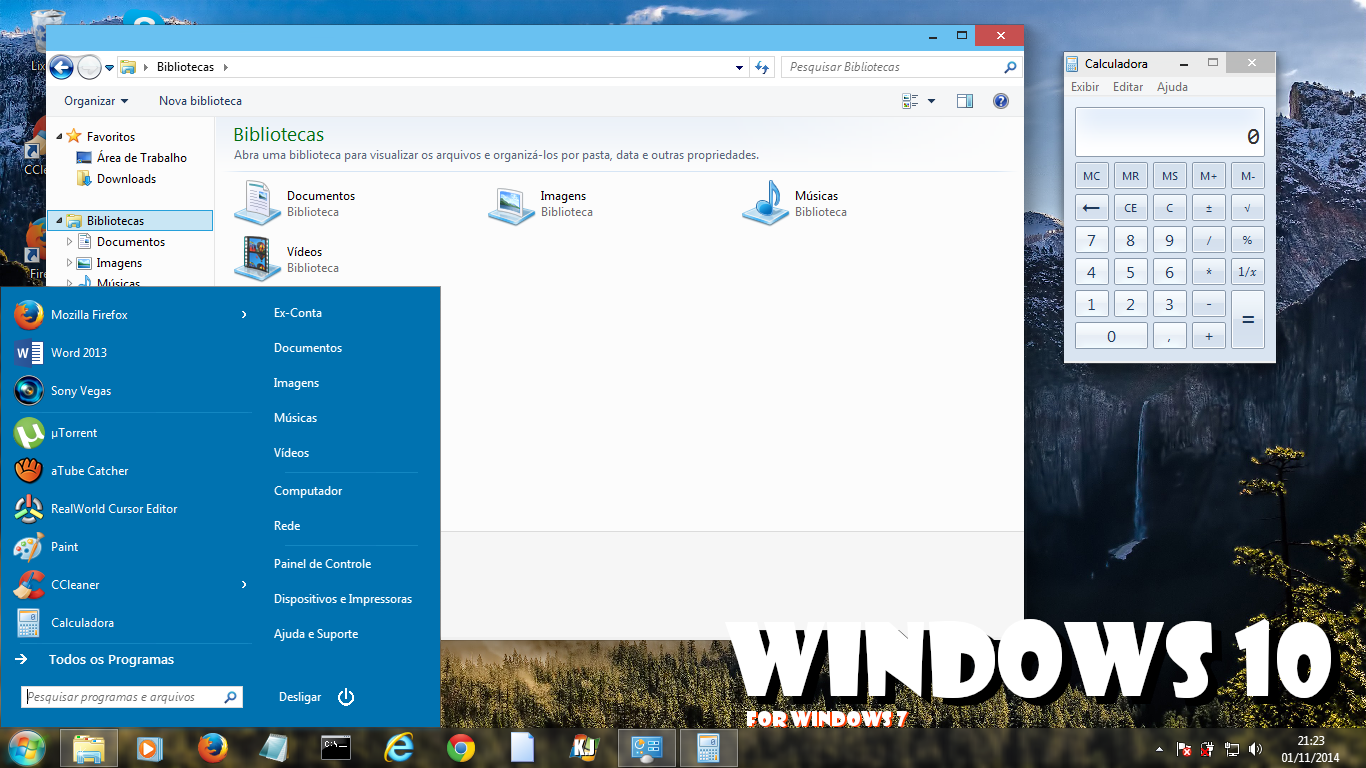
Task: Launch Calculadora from the Start menu list
Action: point(131,623)
